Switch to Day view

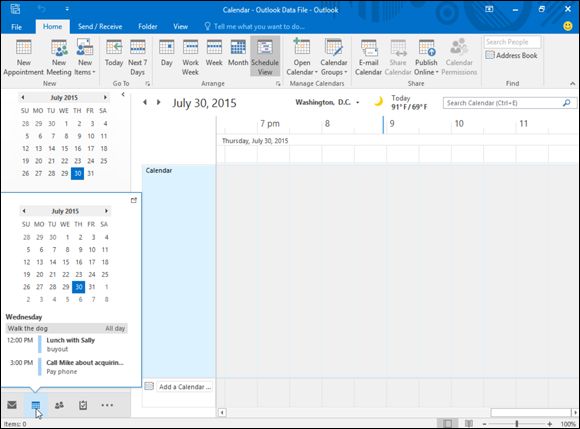click(x=166, y=54)
